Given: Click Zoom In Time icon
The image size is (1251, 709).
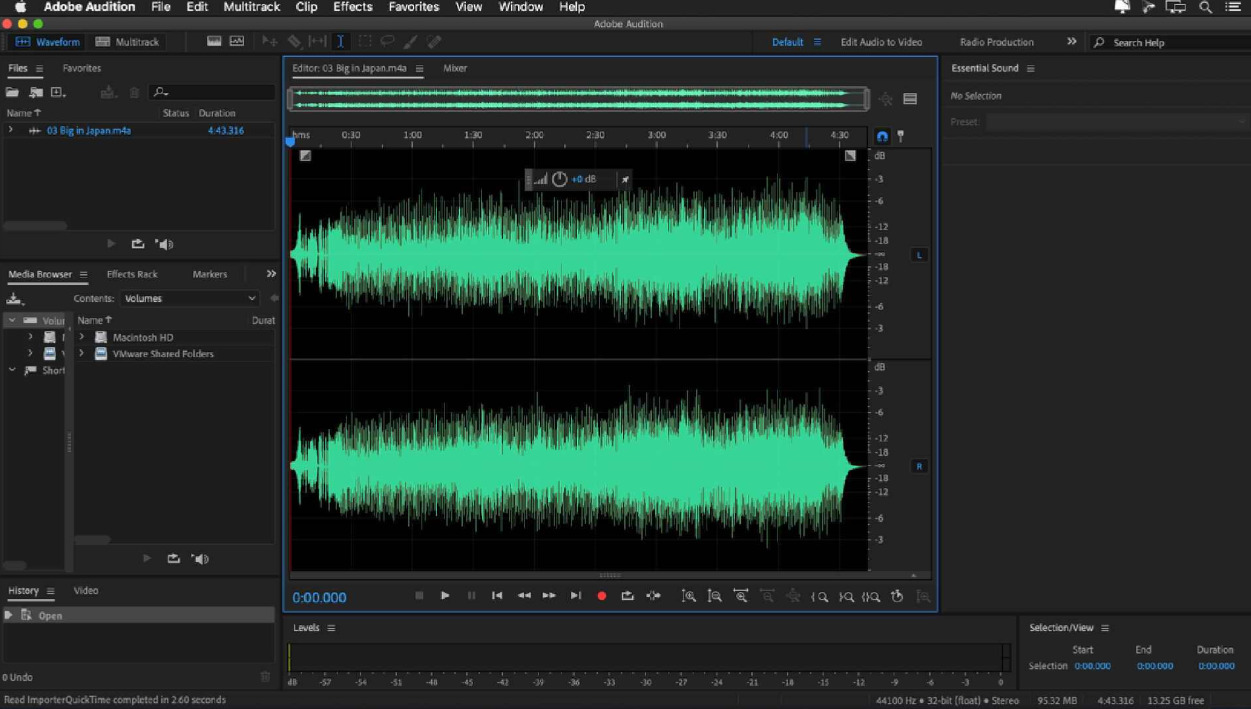Looking at the screenshot, I should point(741,595).
